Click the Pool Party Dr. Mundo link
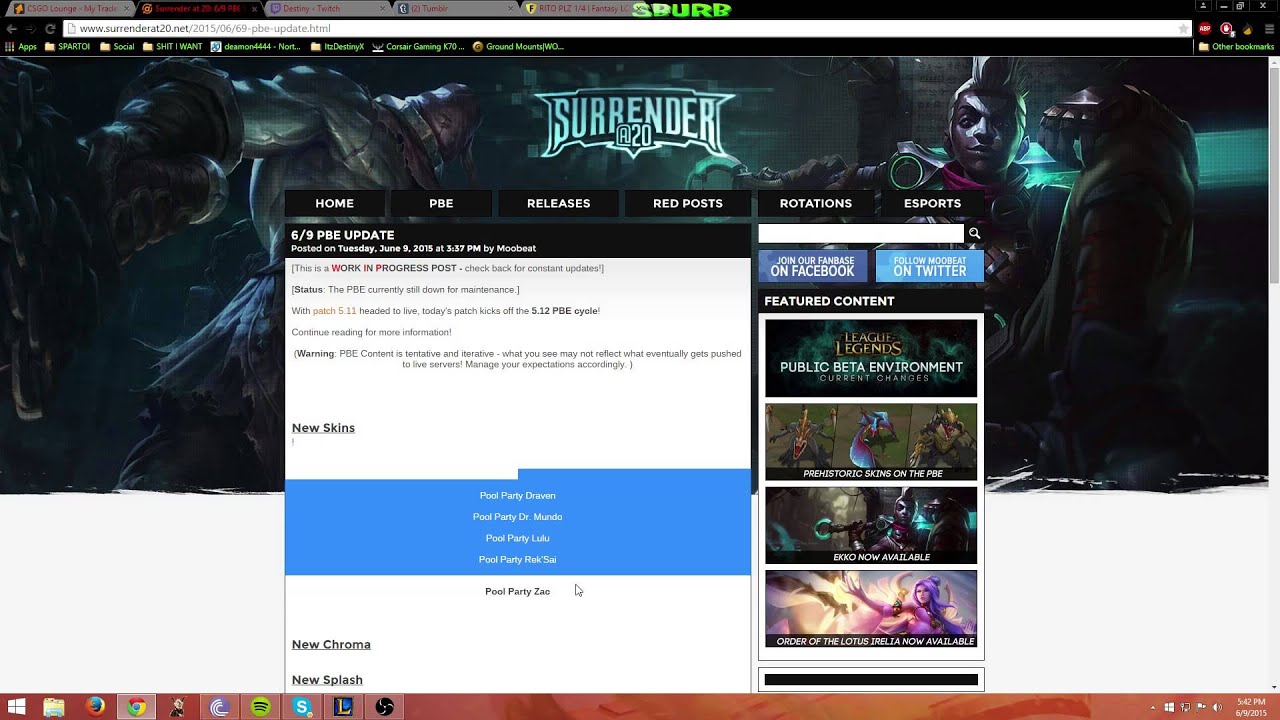The height and width of the screenshot is (720, 1280). click(517, 517)
